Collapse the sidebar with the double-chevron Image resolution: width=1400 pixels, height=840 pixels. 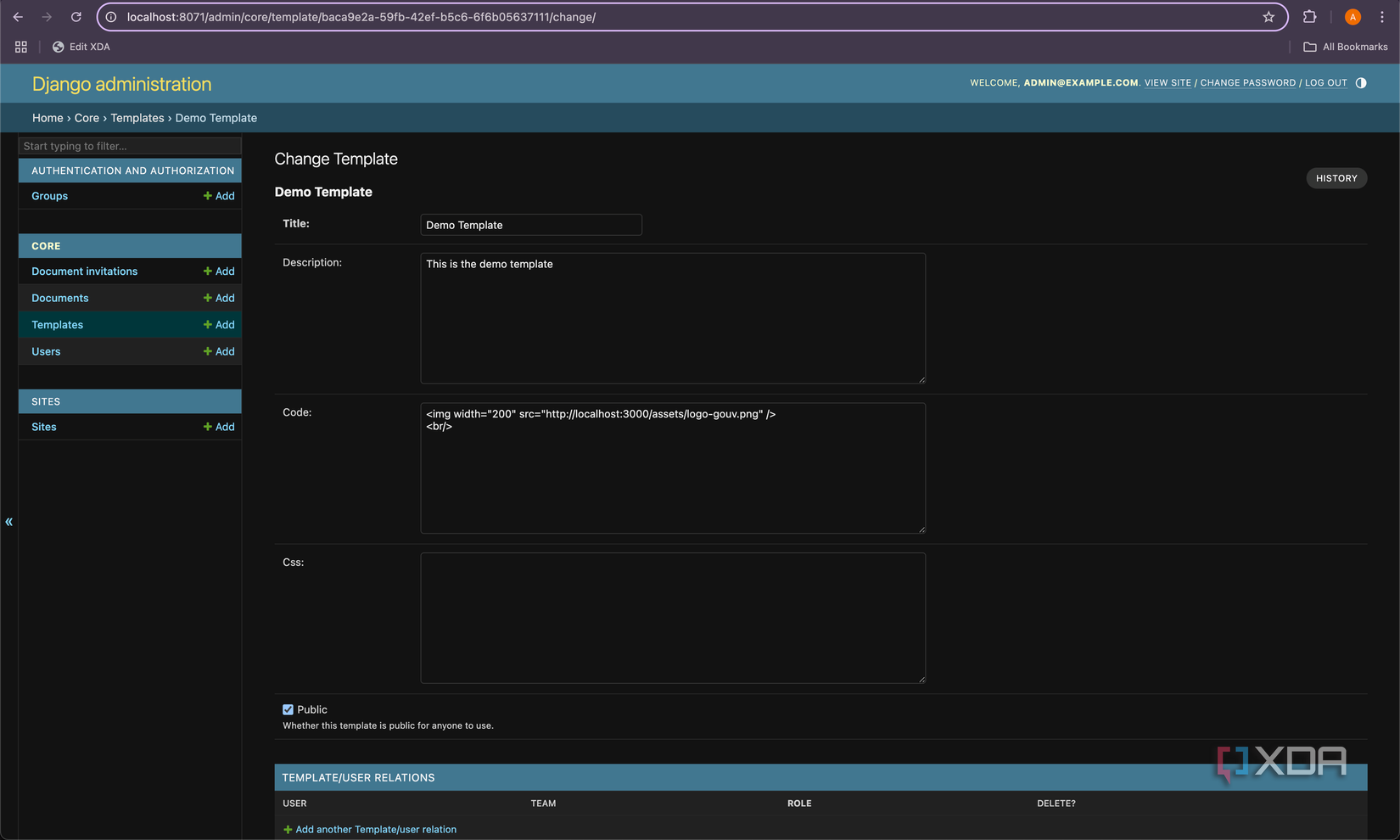pyautogui.click(x=8, y=521)
